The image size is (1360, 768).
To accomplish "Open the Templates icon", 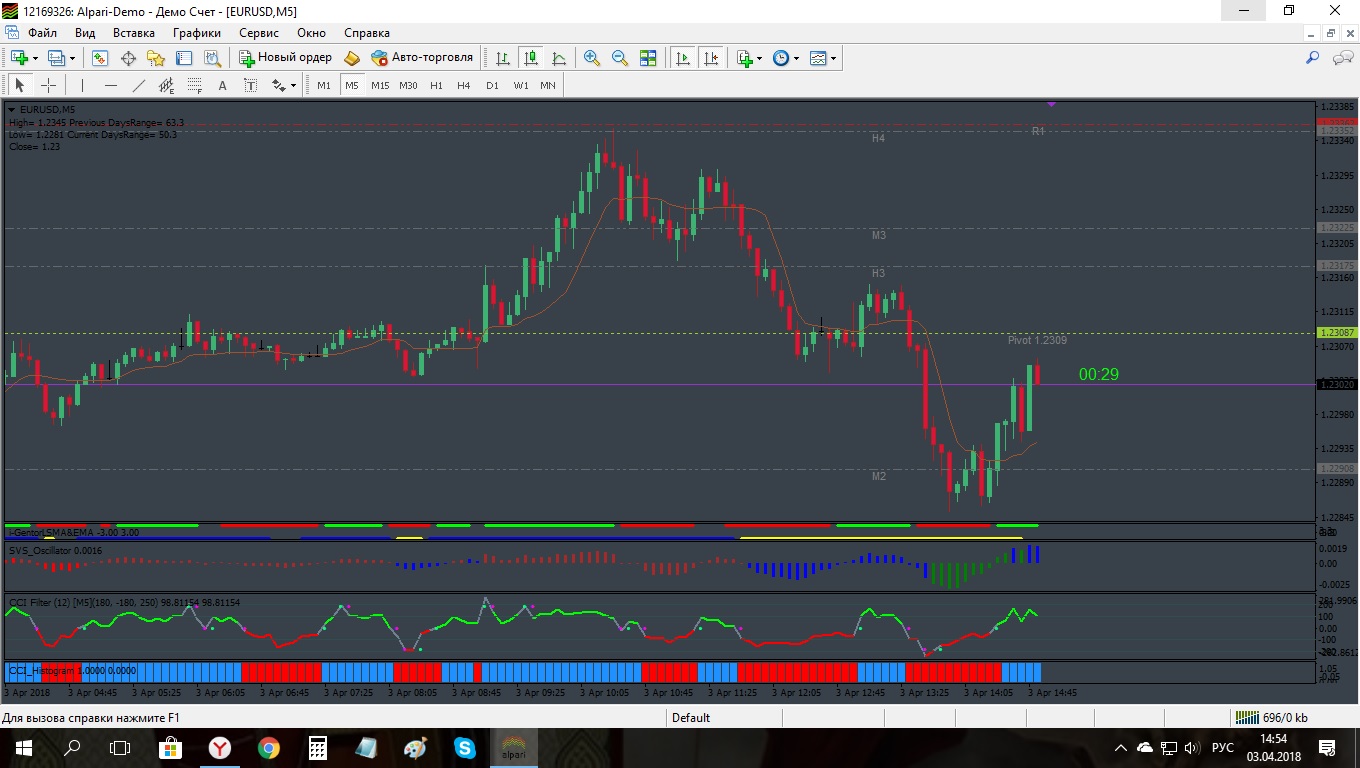I will [x=818, y=58].
